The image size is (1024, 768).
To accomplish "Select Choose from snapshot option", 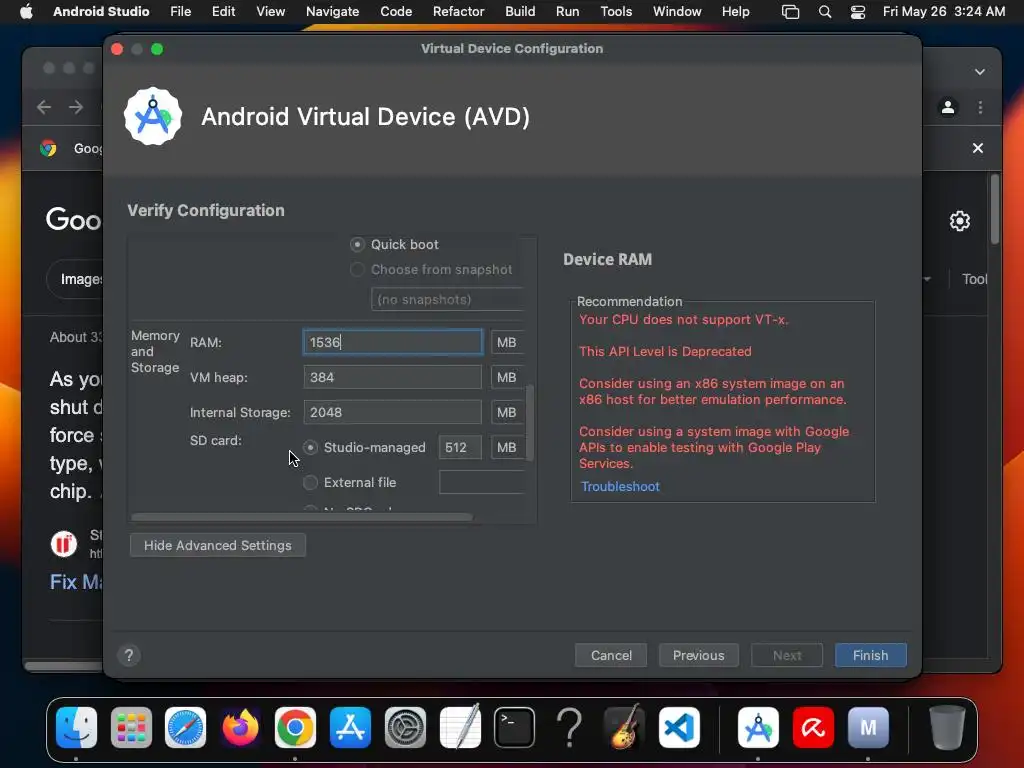I will coord(357,270).
